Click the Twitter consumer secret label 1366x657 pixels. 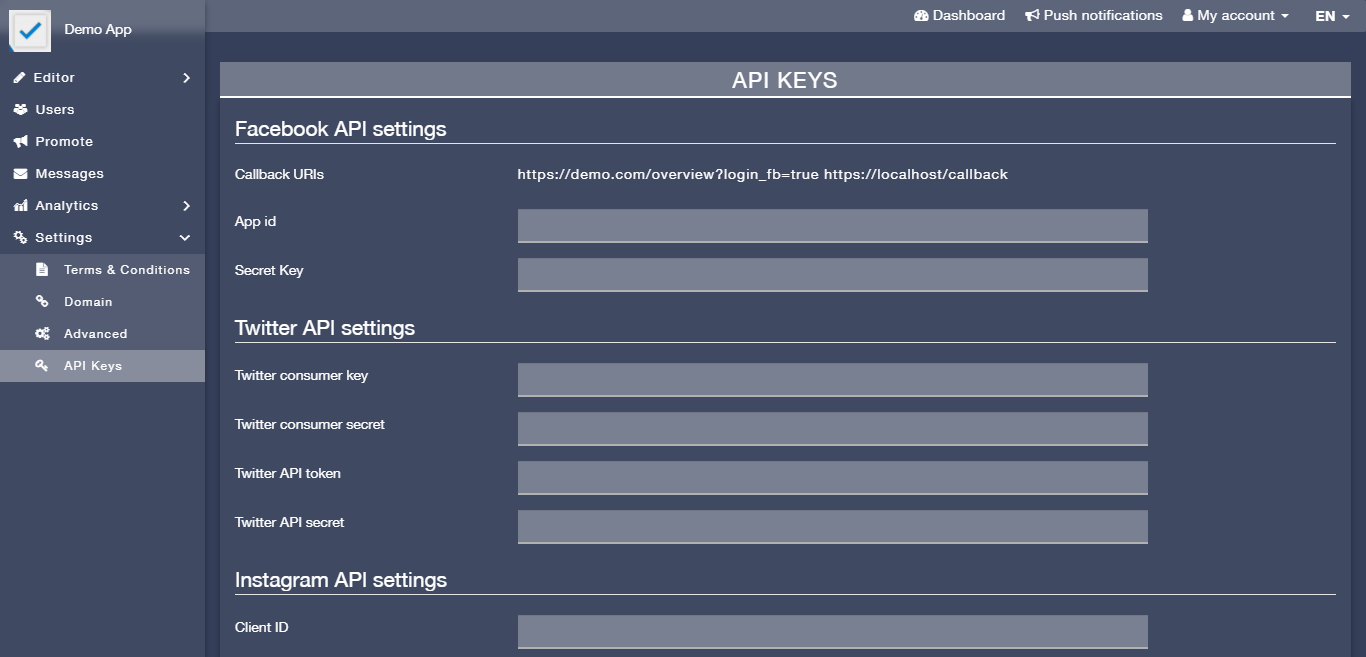[310, 424]
